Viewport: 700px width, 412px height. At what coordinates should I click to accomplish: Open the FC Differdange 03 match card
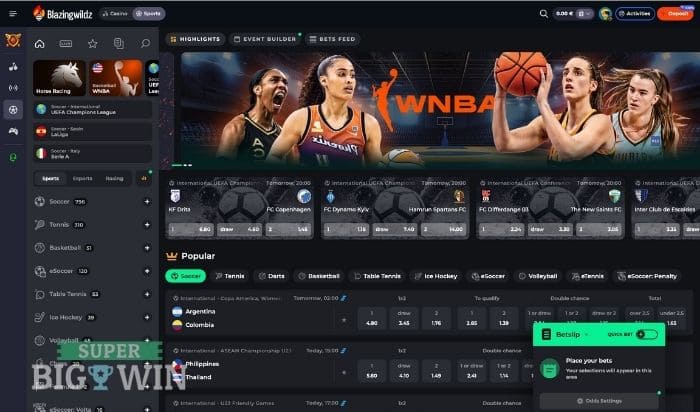[x=550, y=208]
